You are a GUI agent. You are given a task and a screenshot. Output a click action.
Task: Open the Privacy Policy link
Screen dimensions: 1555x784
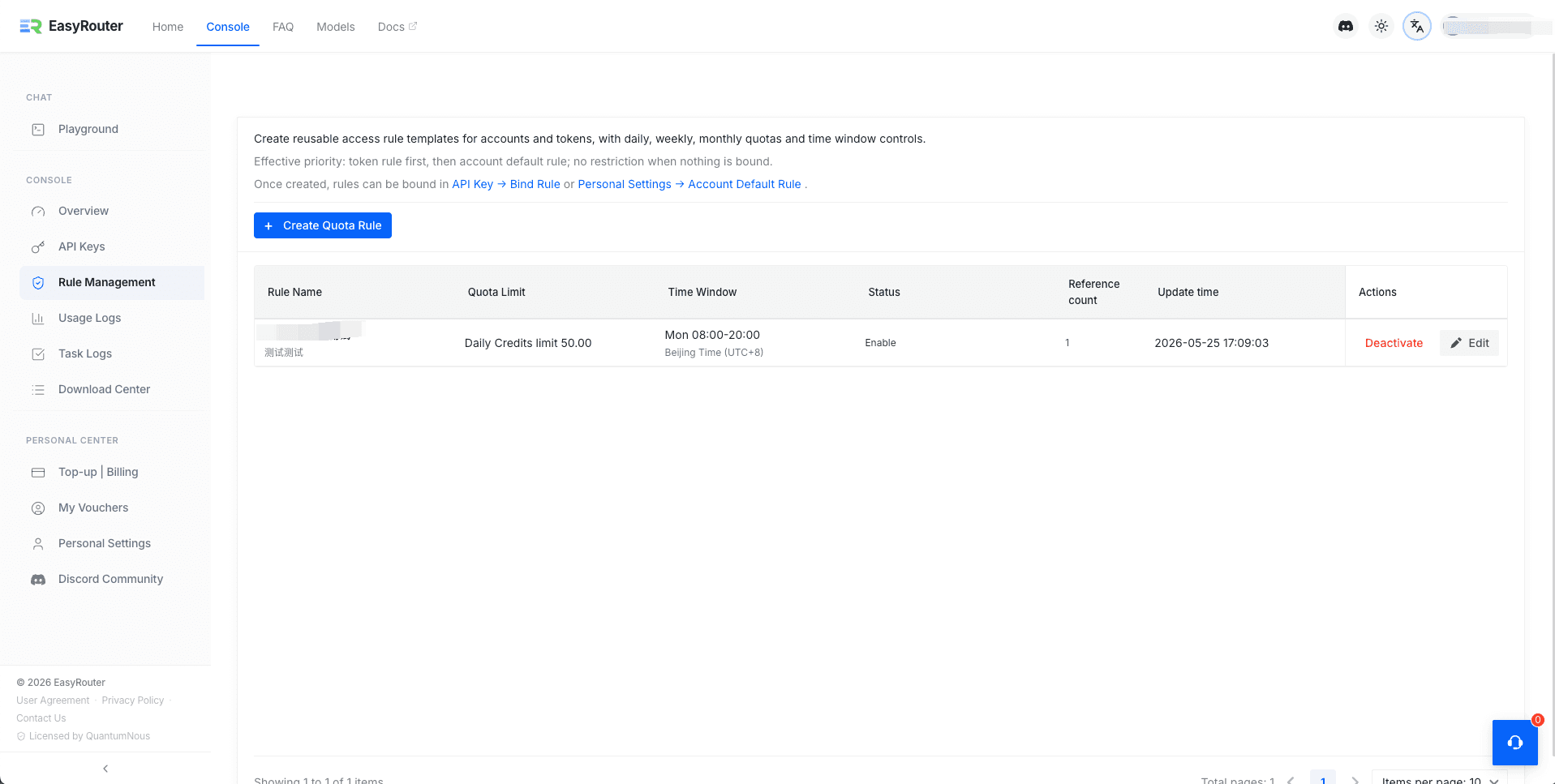[133, 700]
